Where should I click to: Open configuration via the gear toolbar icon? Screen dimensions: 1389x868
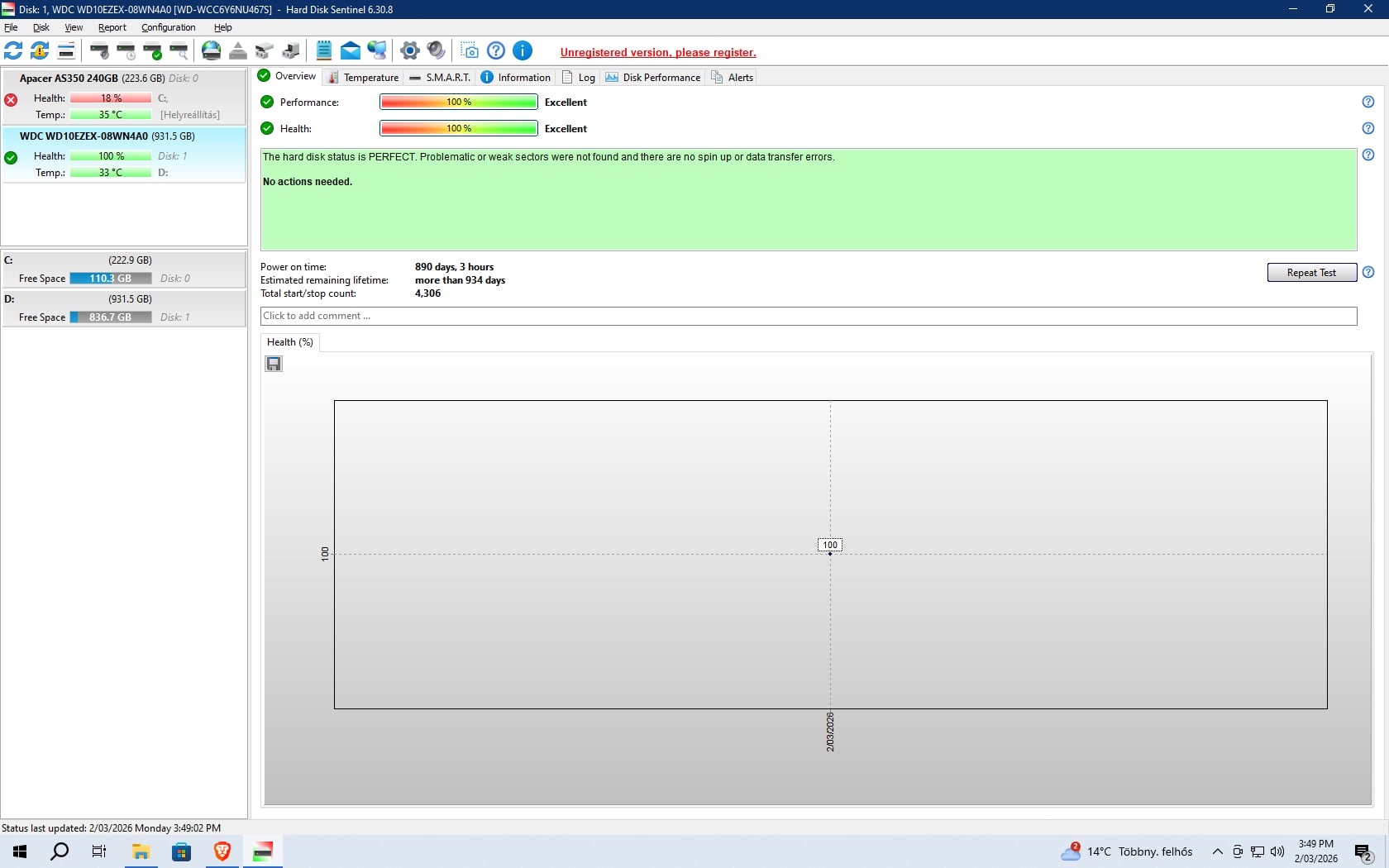(410, 51)
